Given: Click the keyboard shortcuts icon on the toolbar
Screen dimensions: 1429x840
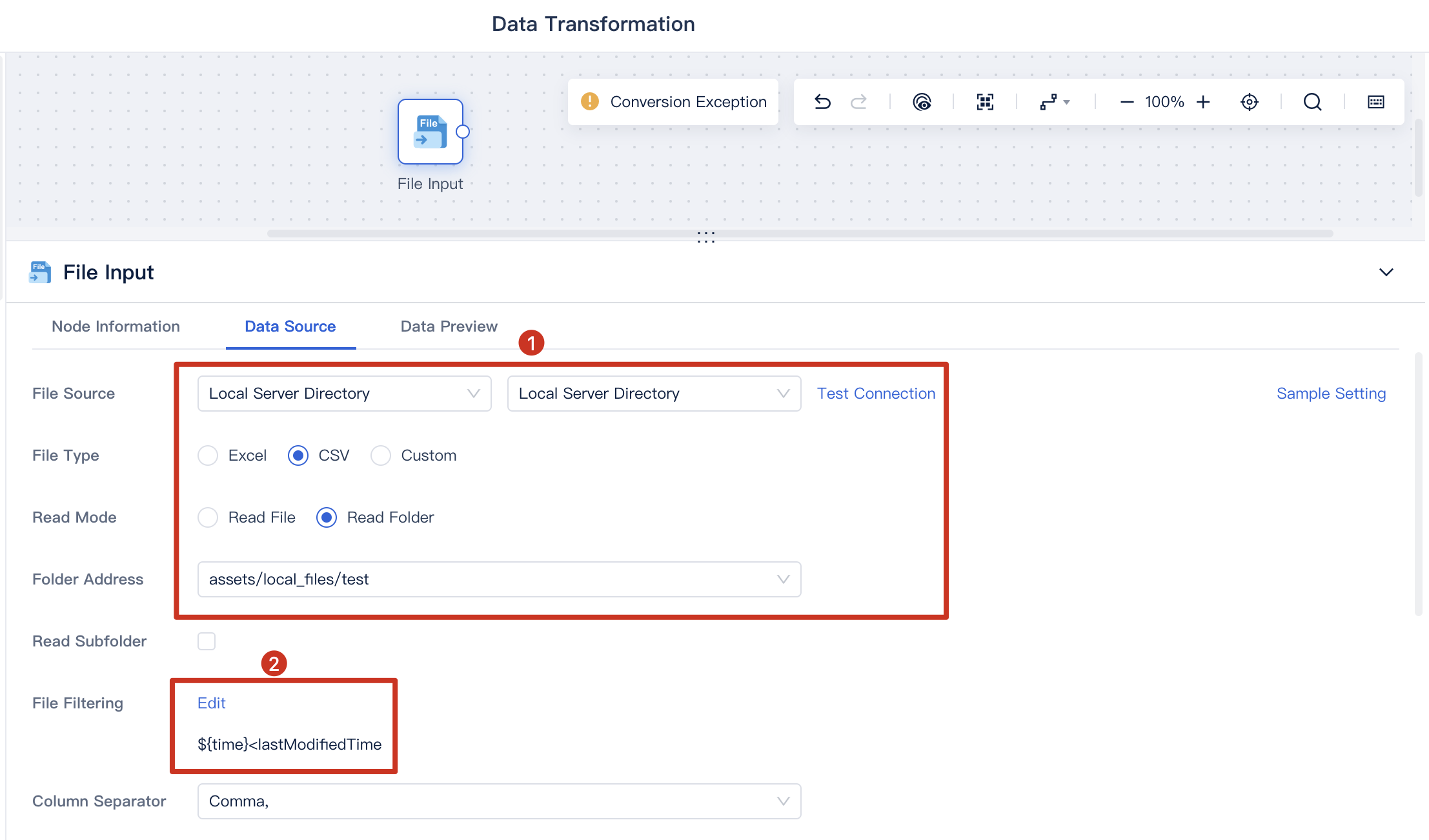Looking at the screenshot, I should (x=1375, y=101).
